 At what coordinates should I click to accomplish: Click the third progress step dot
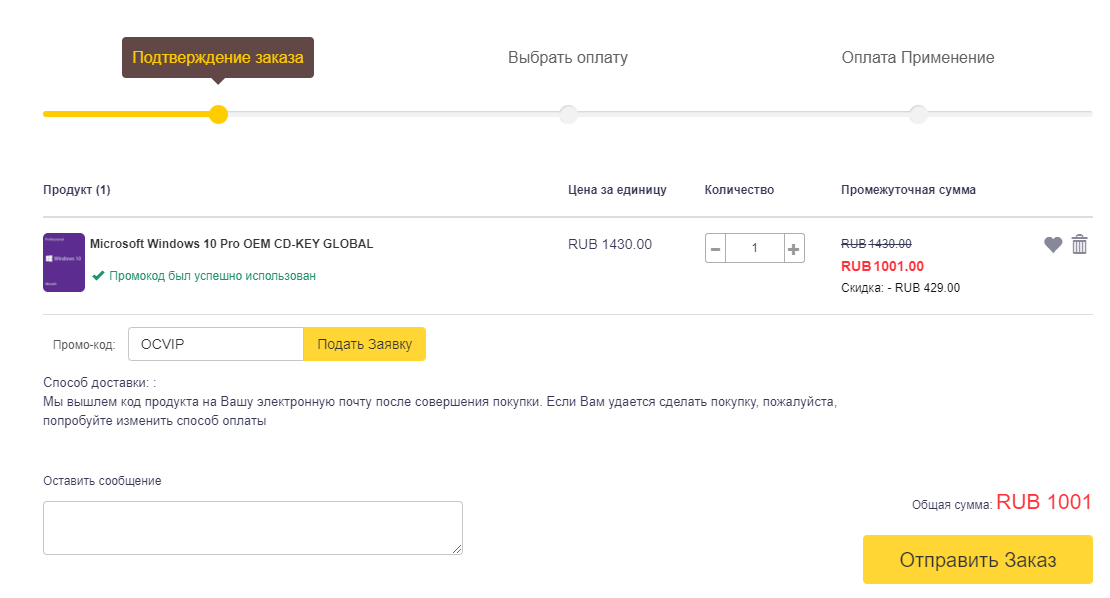click(x=918, y=114)
